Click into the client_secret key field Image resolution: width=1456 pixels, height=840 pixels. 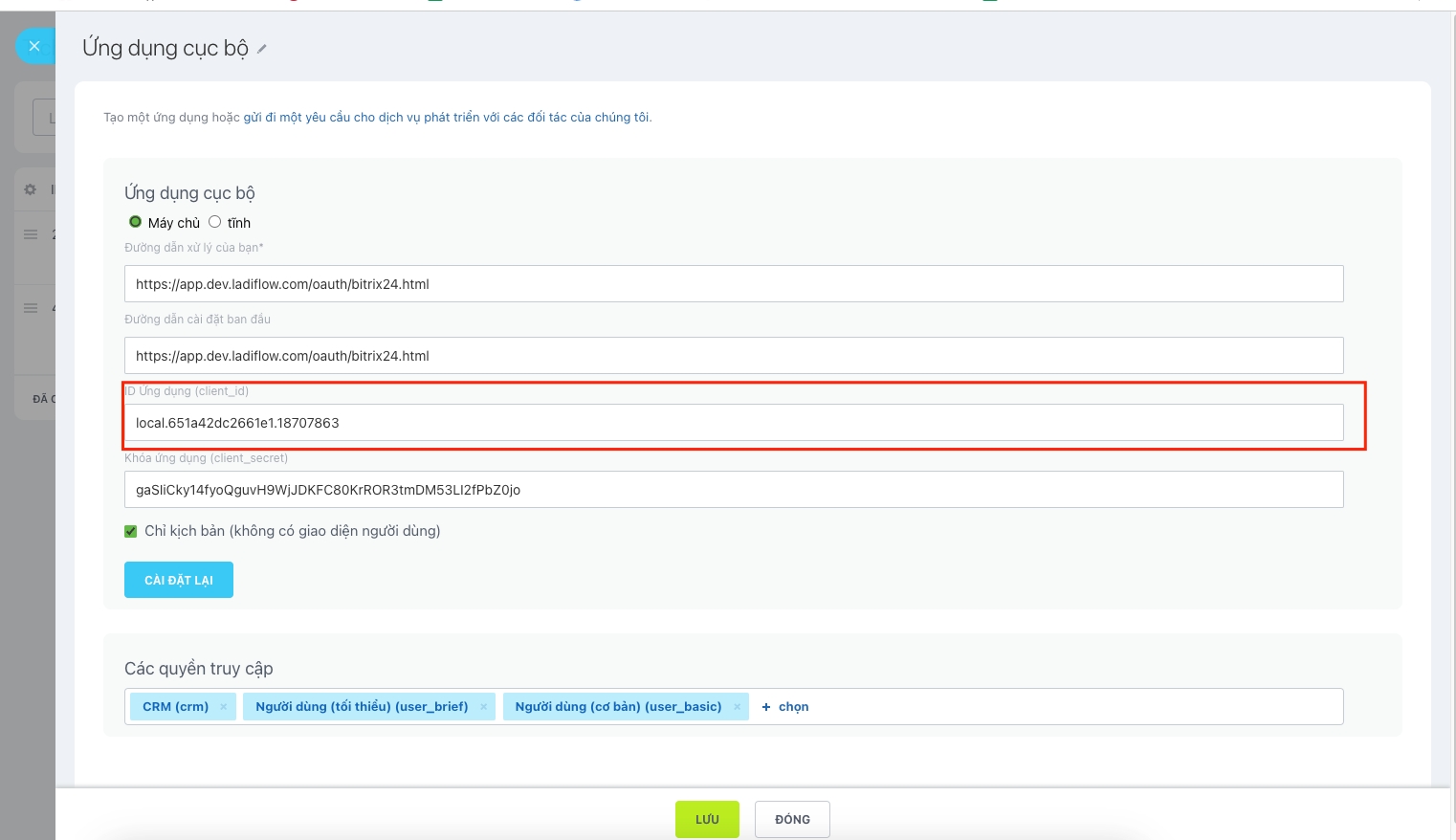(x=733, y=490)
